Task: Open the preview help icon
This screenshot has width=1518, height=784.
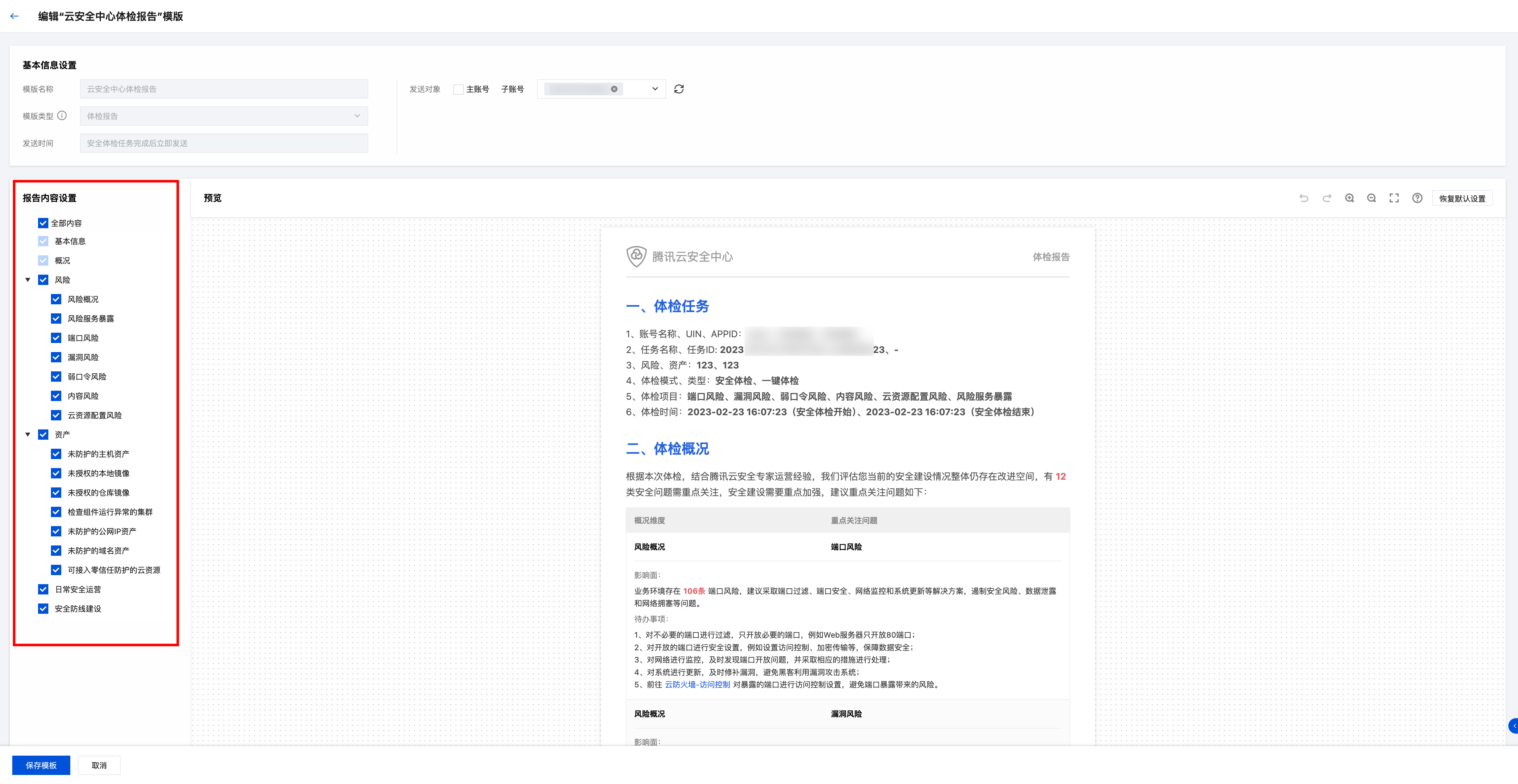Action: click(1417, 199)
